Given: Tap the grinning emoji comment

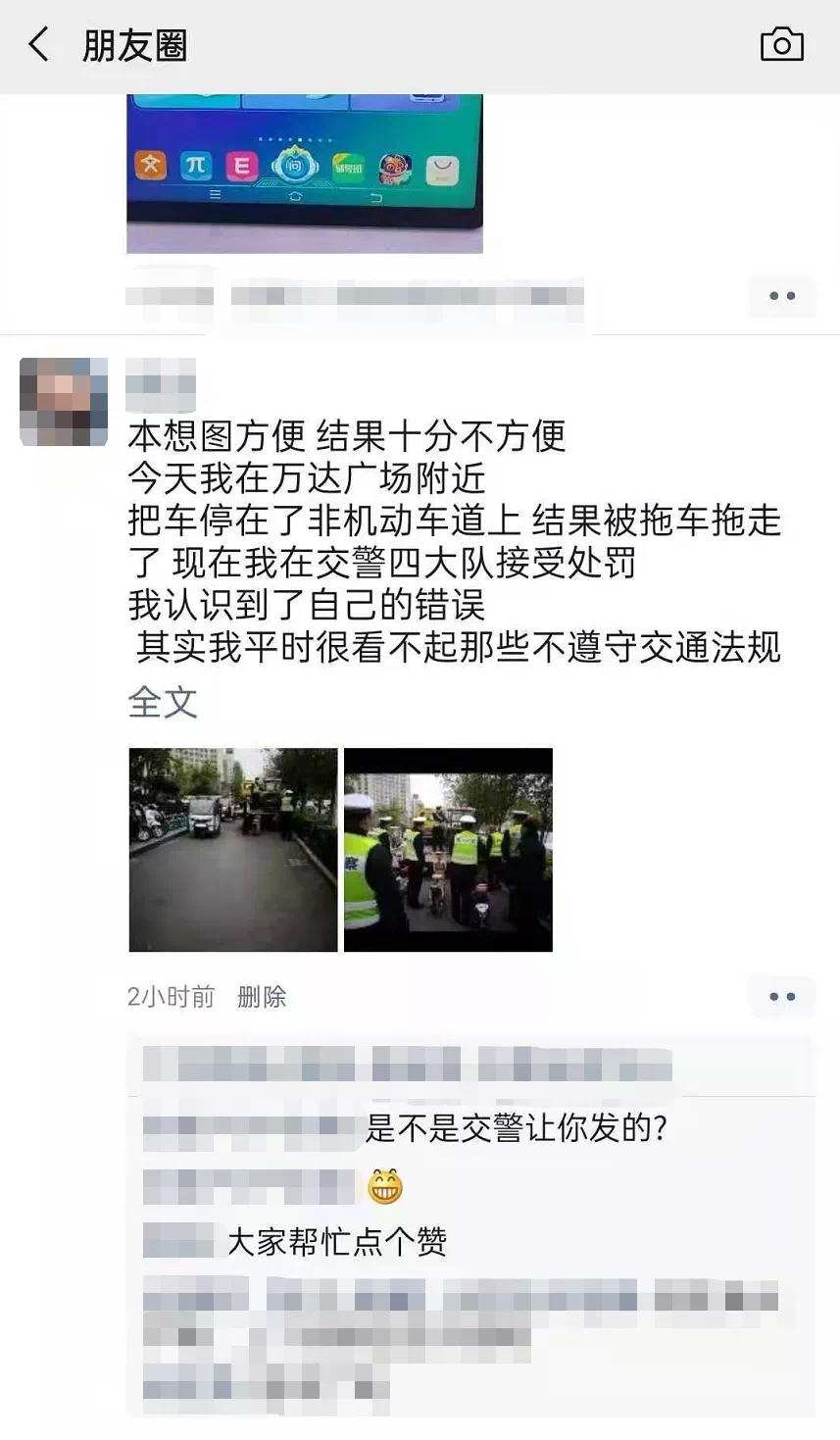Looking at the screenshot, I should coord(385,1186).
